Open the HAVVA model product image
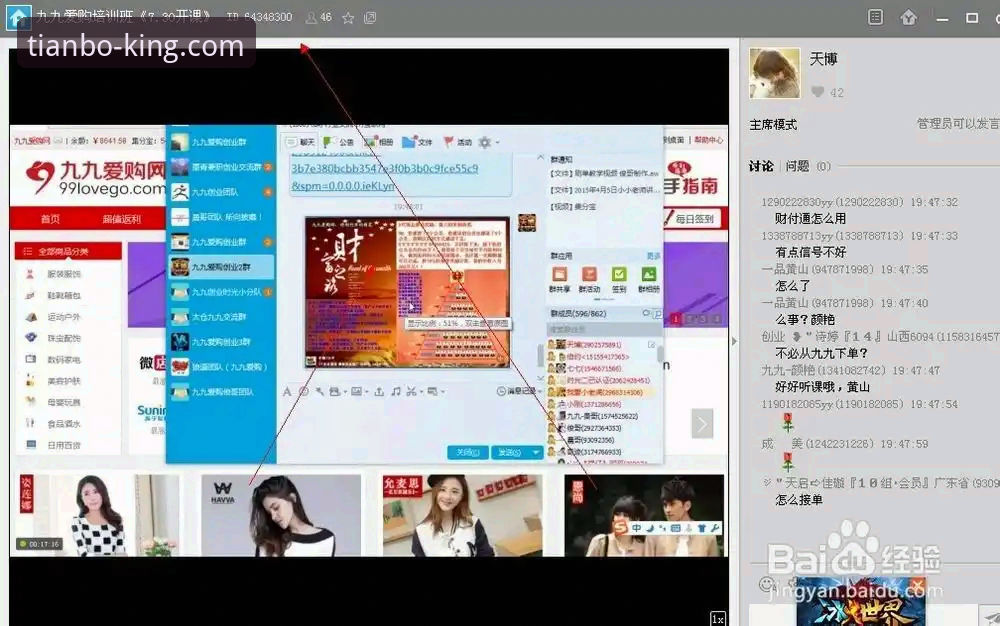 281,515
